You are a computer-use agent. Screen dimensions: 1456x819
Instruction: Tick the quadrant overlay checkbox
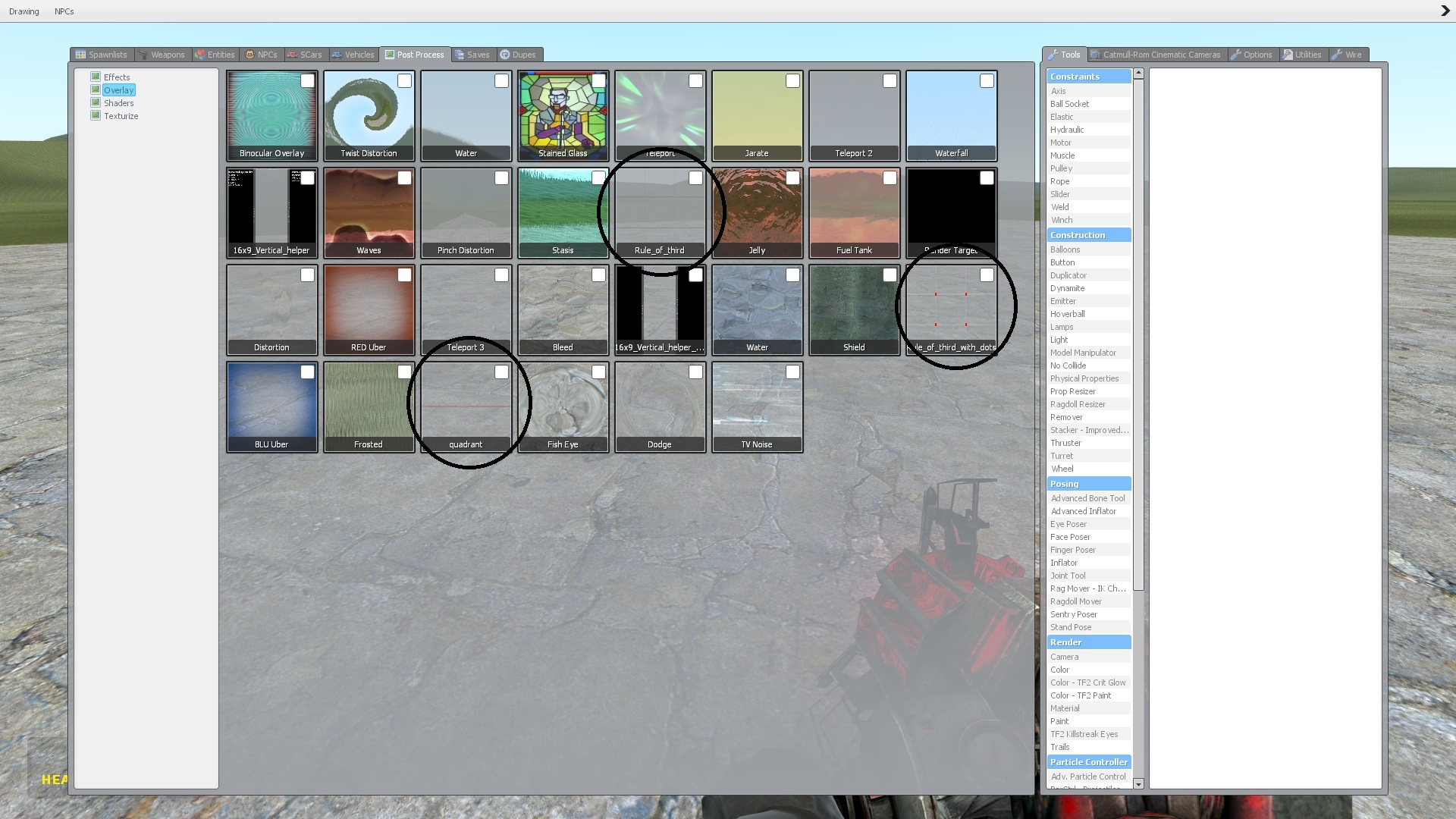pyautogui.click(x=501, y=372)
